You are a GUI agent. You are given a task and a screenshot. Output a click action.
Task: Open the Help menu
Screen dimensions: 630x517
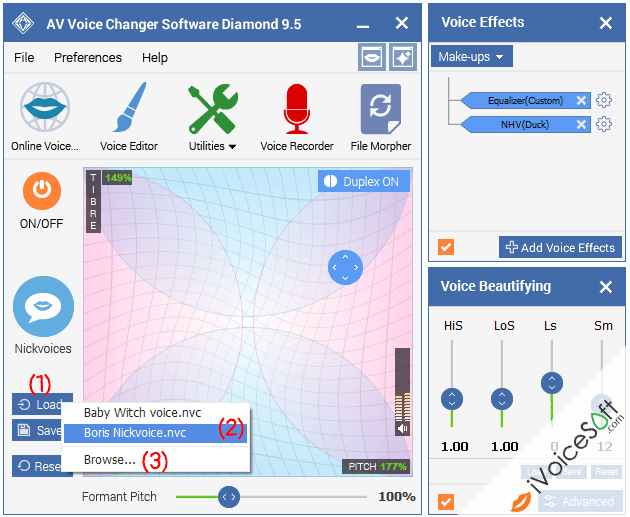click(155, 57)
